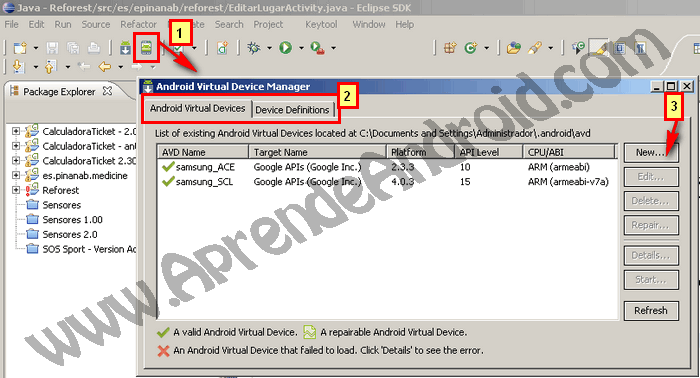Click the New Java Class icon
700x378 pixels.
471,48
